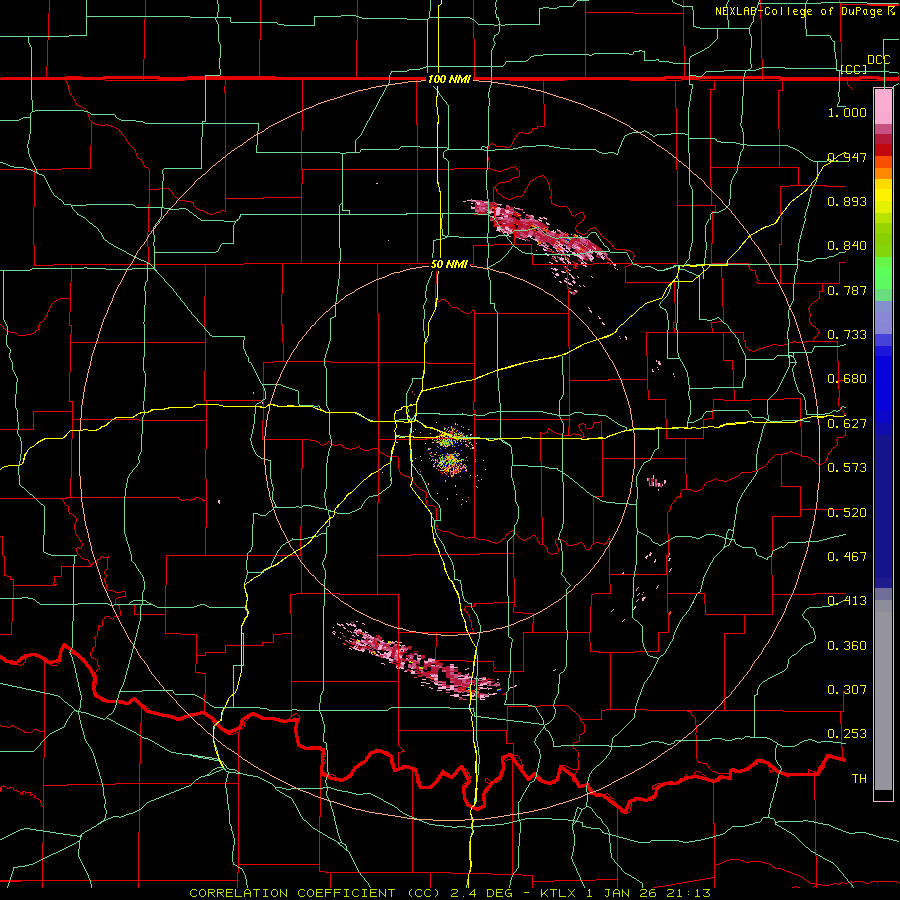
Task: Select the 0.520 scale value
Action: (847, 513)
